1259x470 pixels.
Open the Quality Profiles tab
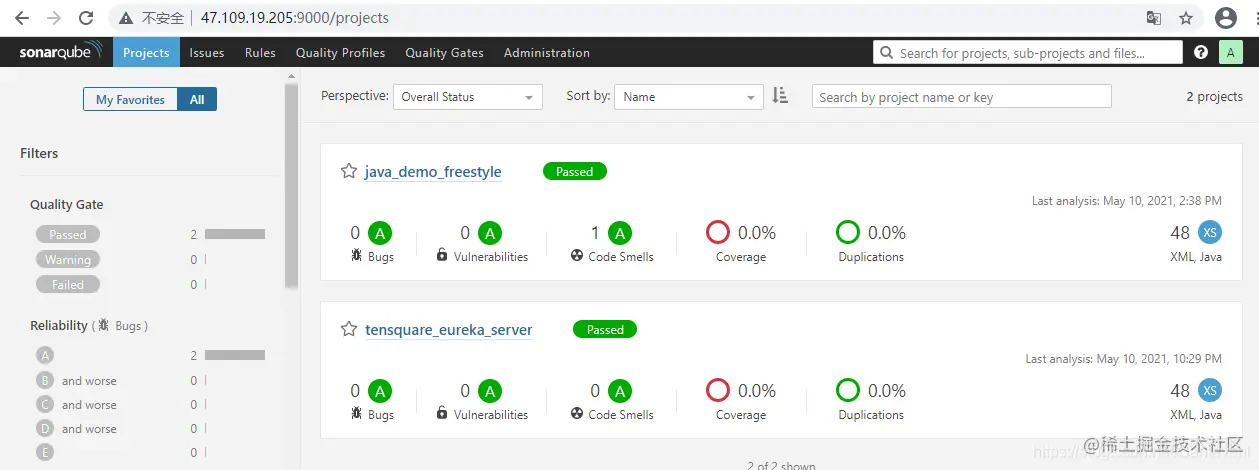coord(340,52)
